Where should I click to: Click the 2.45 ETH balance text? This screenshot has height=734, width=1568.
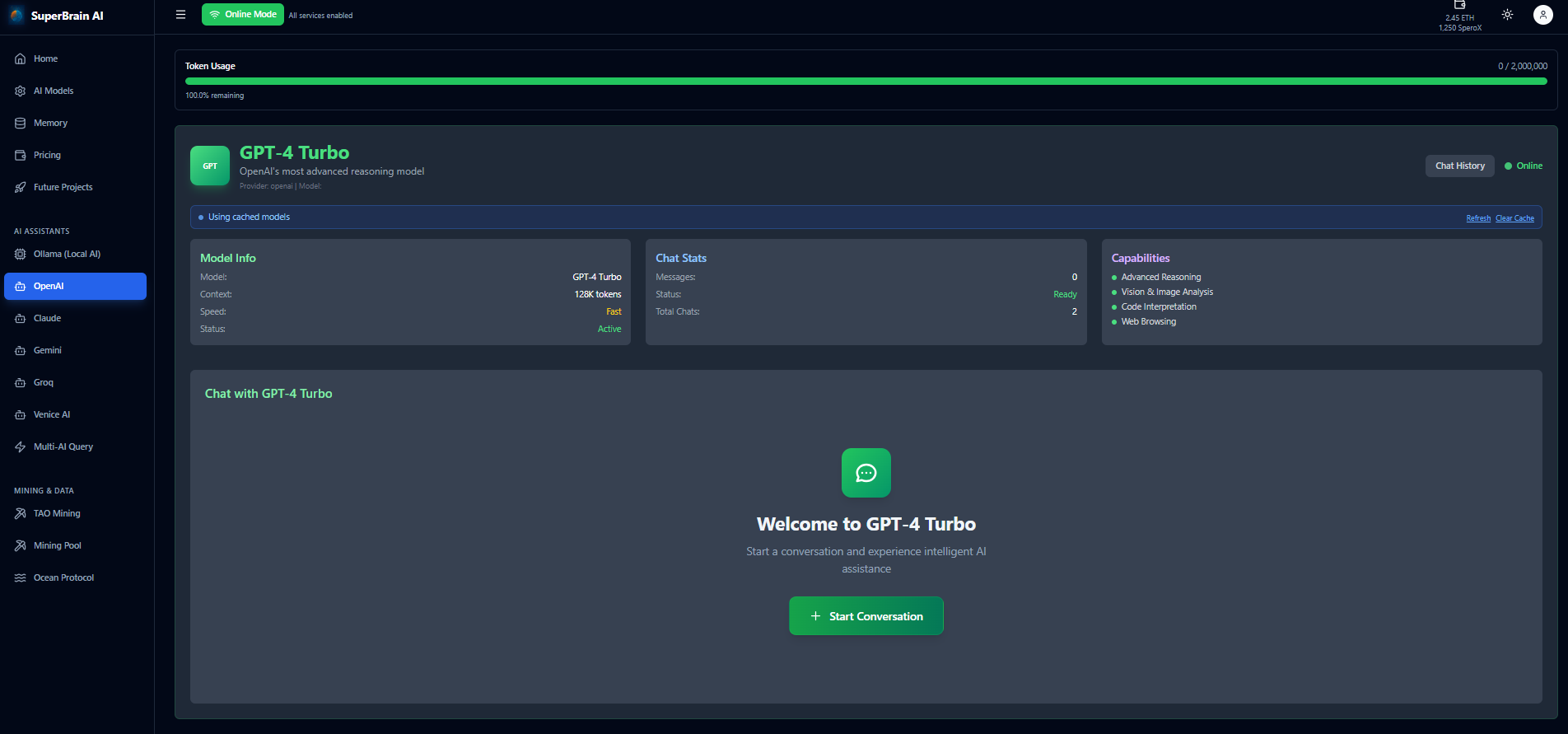click(1460, 18)
